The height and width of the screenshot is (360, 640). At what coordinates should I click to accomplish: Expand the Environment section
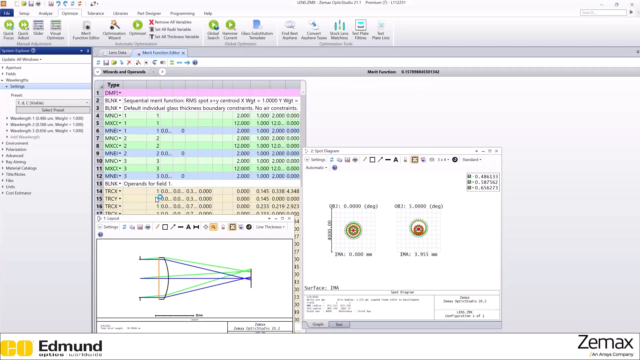[3, 143]
